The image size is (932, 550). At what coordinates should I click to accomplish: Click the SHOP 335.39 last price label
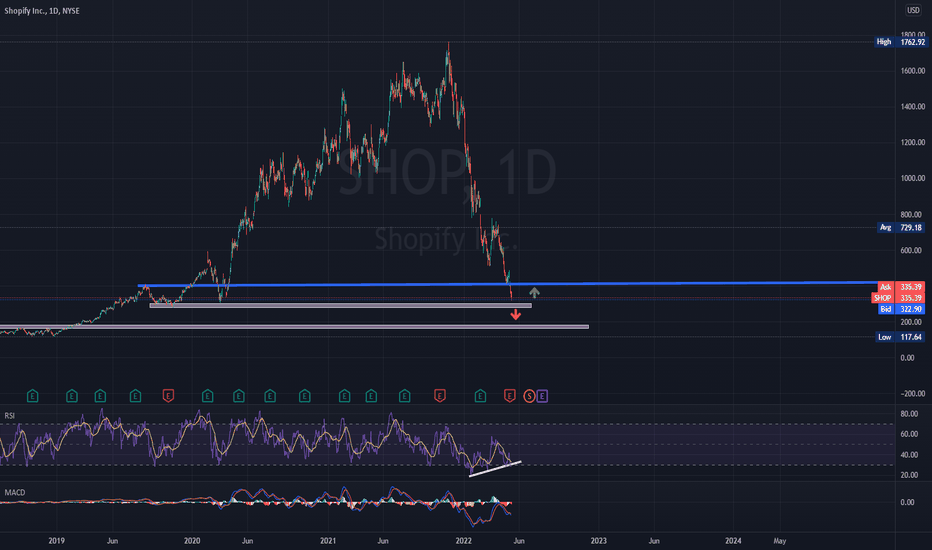(x=898, y=298)
